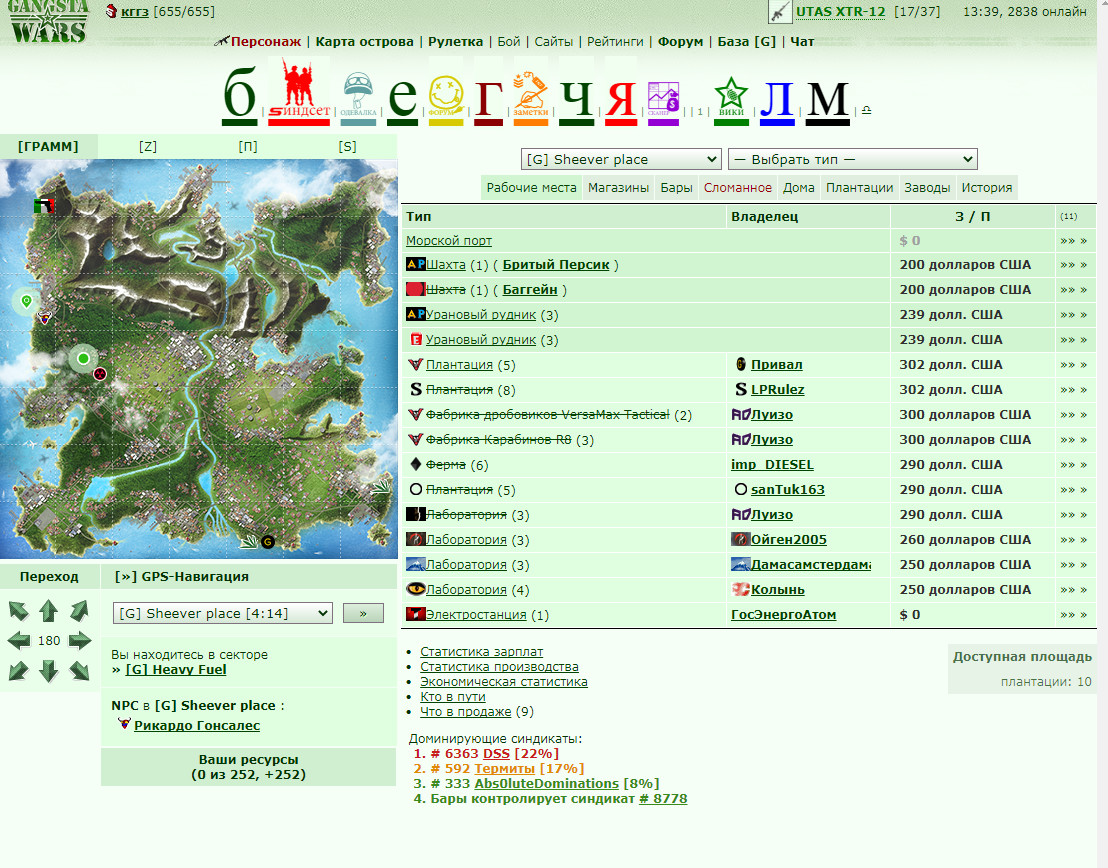Image resolution: width=1108 pixels, height=868 pixels.
Task: Click the GPS go » button
Action: [x=363, y=614]
